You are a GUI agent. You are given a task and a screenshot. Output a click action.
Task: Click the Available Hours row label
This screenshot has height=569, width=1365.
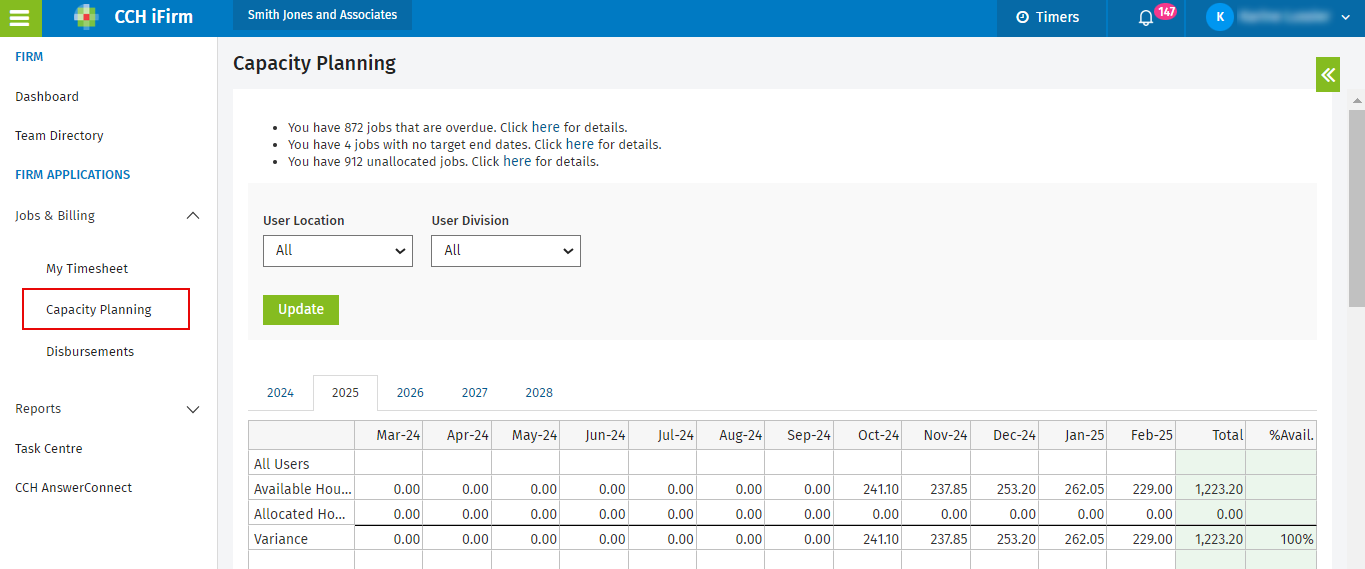pyautogui.click(x=302, y=489)
